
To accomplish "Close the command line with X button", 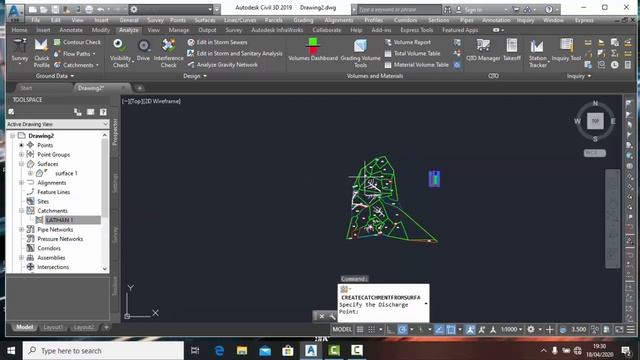I will [x=322, y=316].
